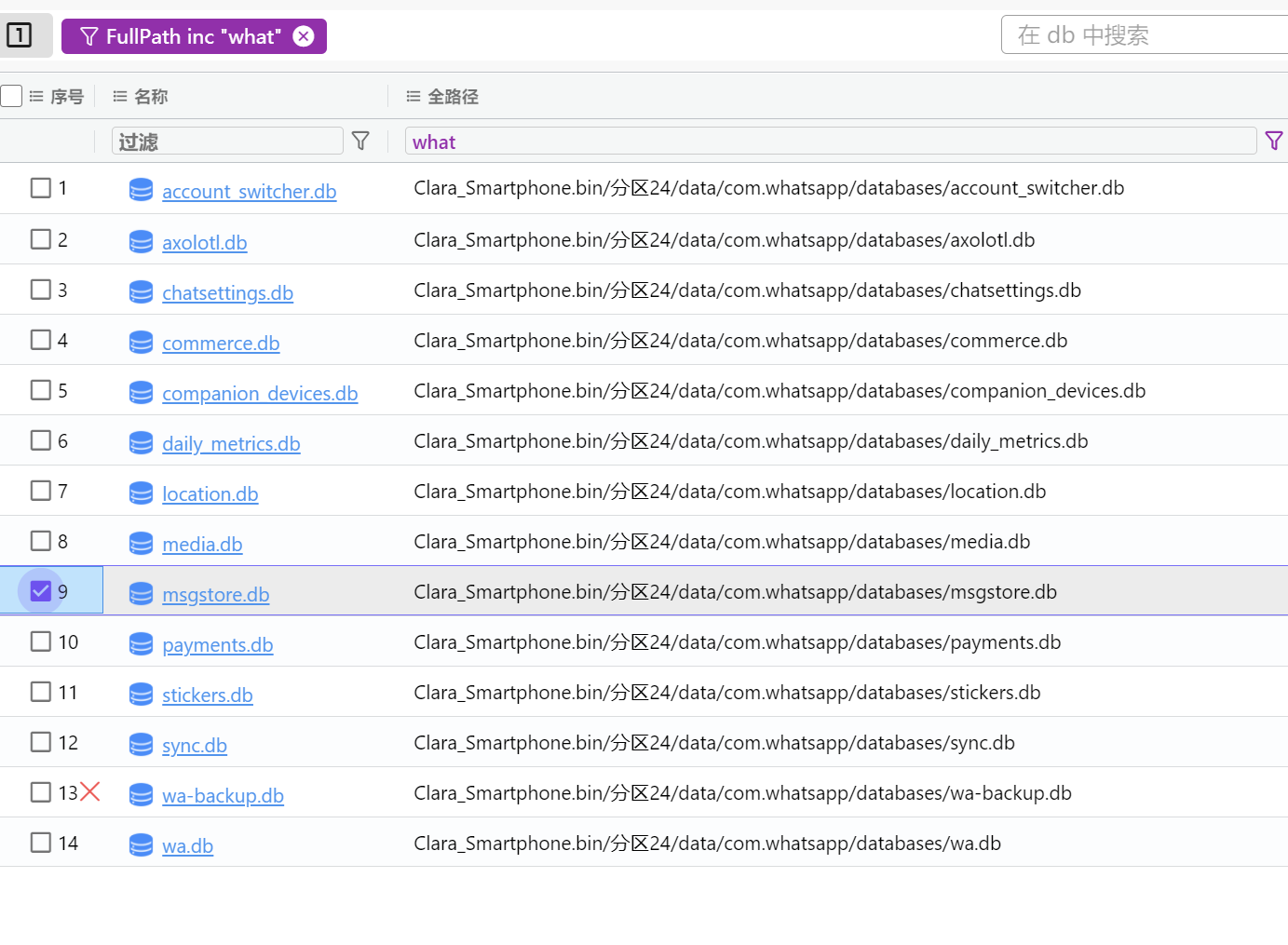Click the database icon beside daily_metrics.db
This screenshot has width=1288, height=945.
pyautogui.click(x=141, y=442)
